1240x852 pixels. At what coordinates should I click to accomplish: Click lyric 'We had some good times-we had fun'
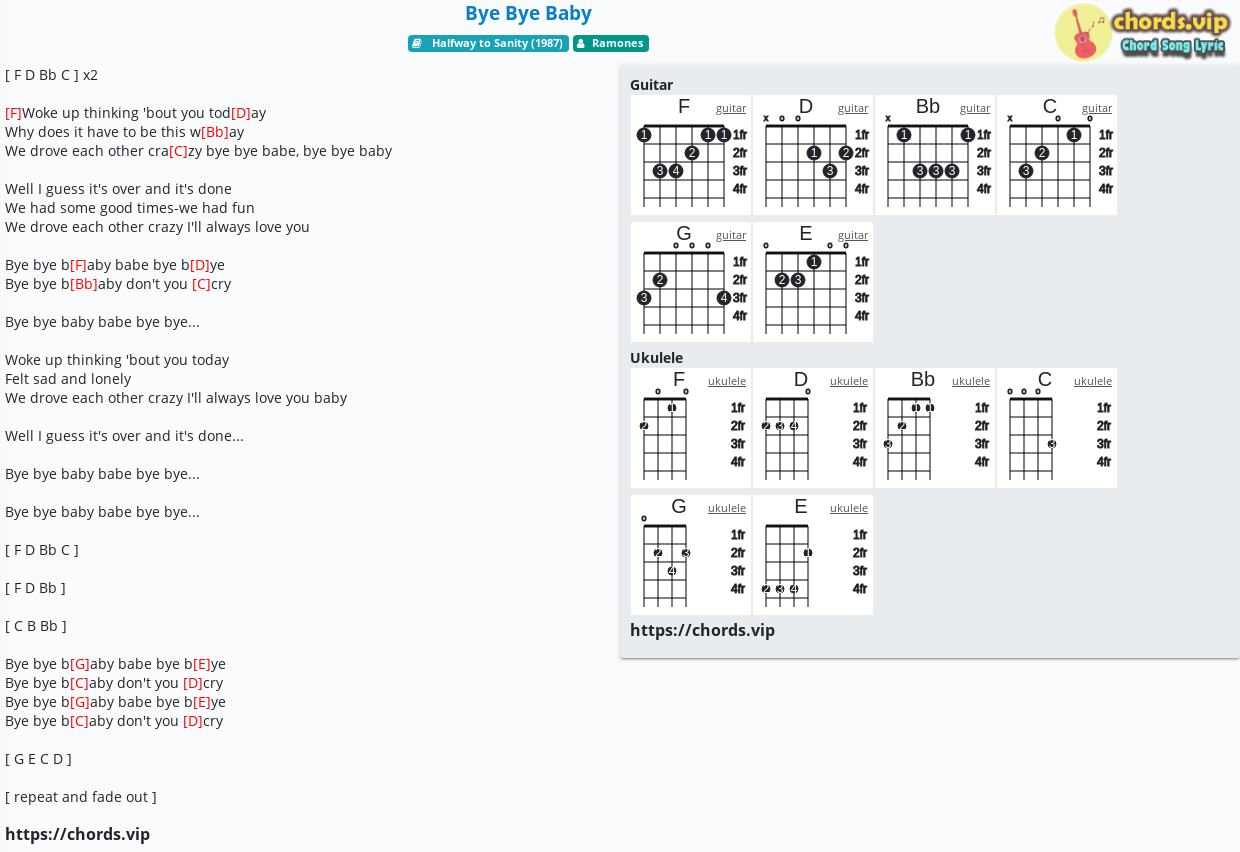(130, 208)
